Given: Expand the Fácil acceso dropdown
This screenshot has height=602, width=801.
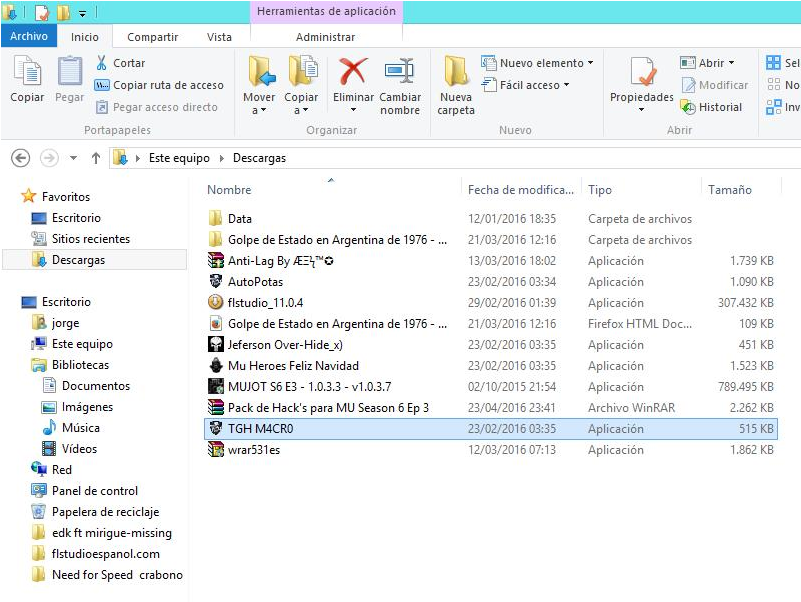Looking at the screenshot, I should coord(566,85).
